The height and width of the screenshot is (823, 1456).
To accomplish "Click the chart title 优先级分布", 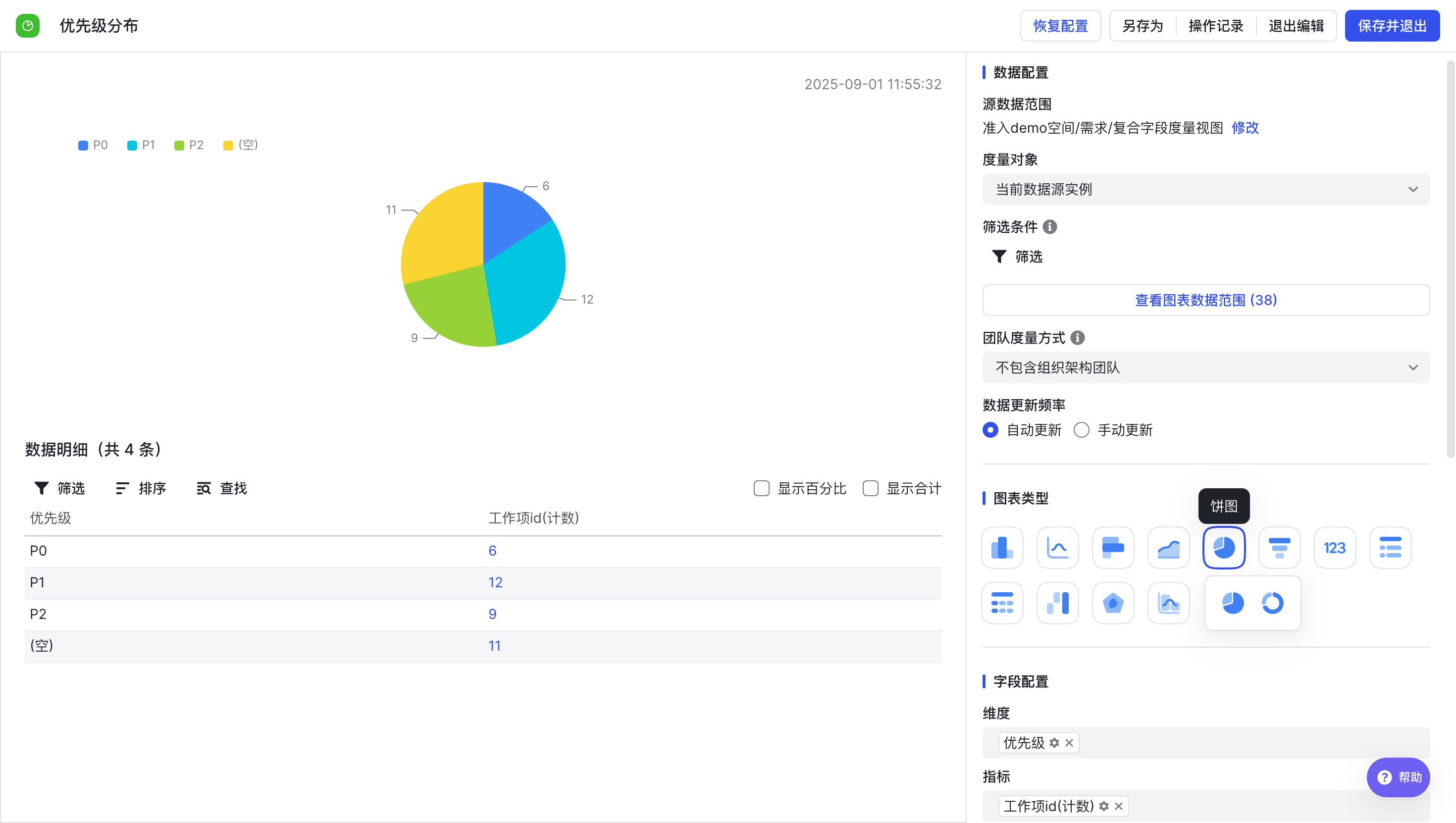I will (99, 25).
